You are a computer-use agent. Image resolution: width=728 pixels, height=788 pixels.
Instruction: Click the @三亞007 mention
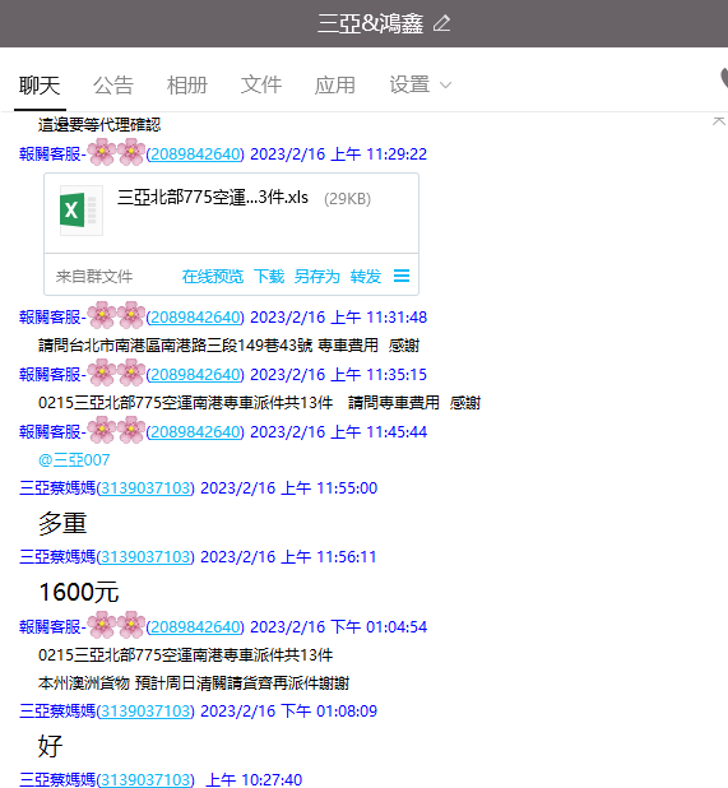click(74, 460)
